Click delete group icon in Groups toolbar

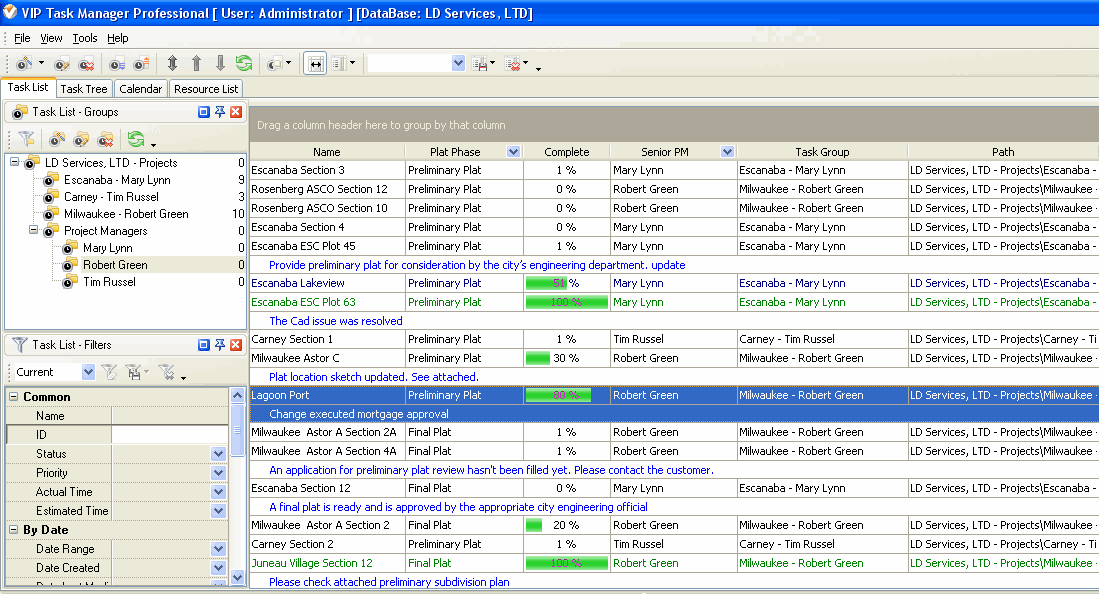pos(105,140)
